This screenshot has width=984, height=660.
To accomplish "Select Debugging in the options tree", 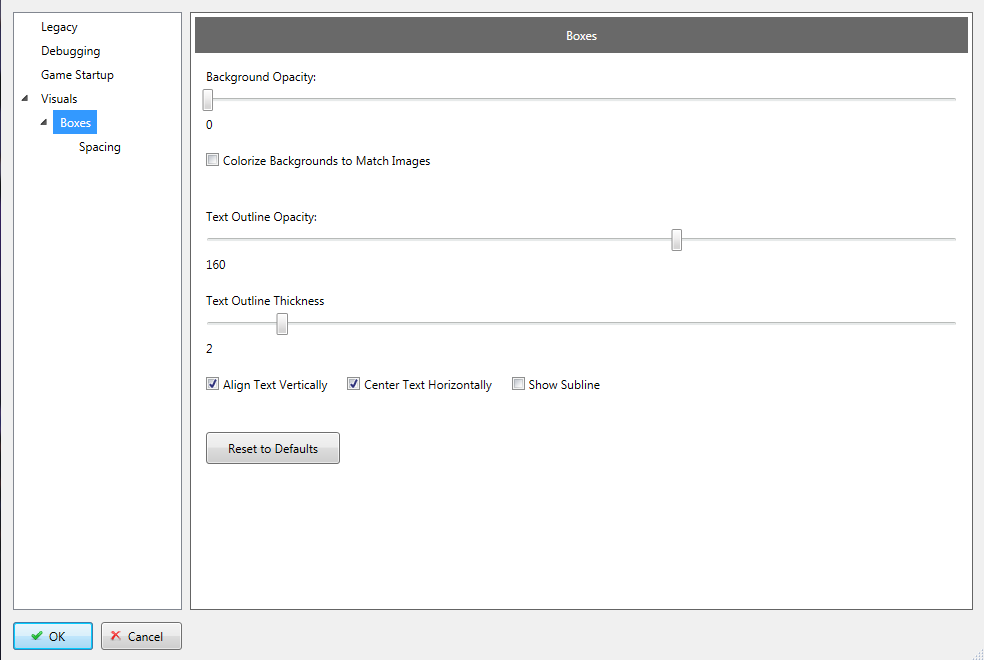I will [70, 51].
